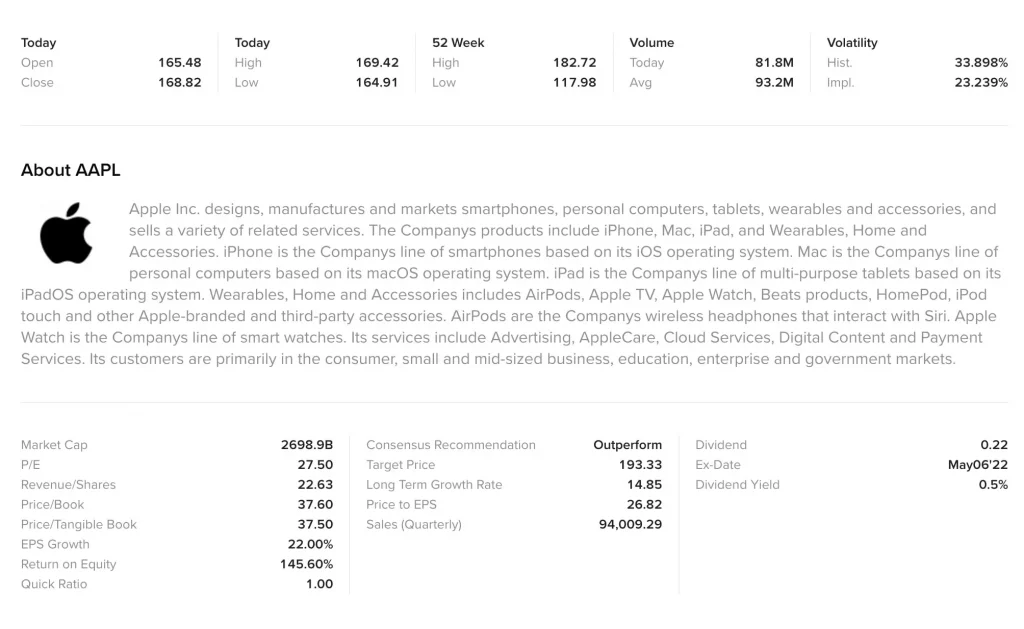The height and width of the screenshot is (629, 1024).
Task: Click the EPS Growth value 22.00%
Action: click(310, 544)
